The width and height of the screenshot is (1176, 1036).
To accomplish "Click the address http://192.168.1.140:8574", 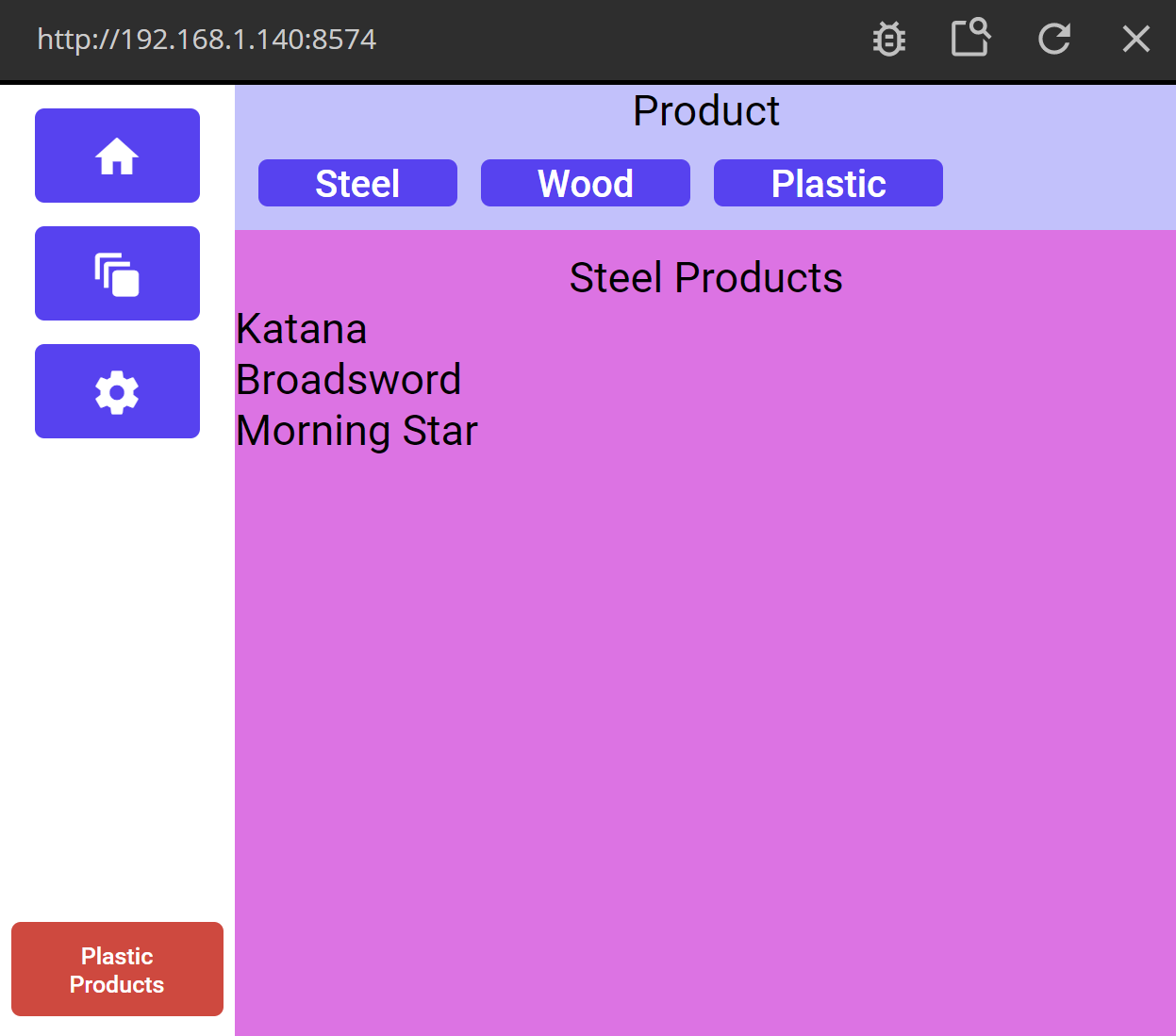I will tap(207, 40).
